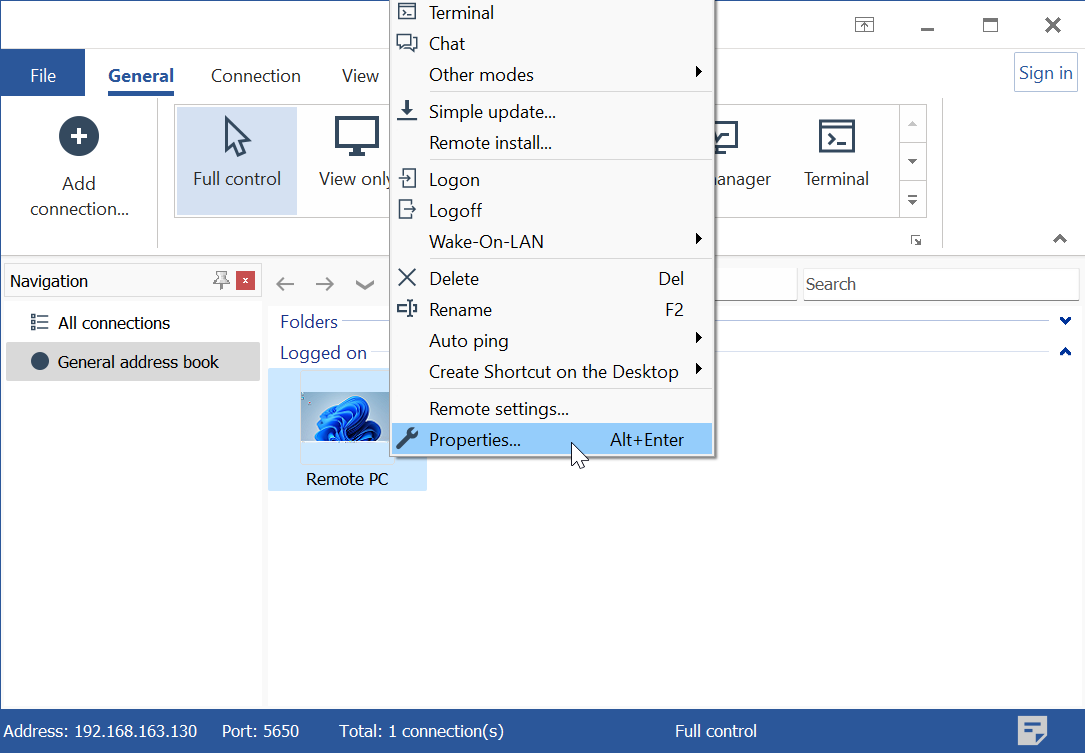Open the File menu button

tap(43, 76)
